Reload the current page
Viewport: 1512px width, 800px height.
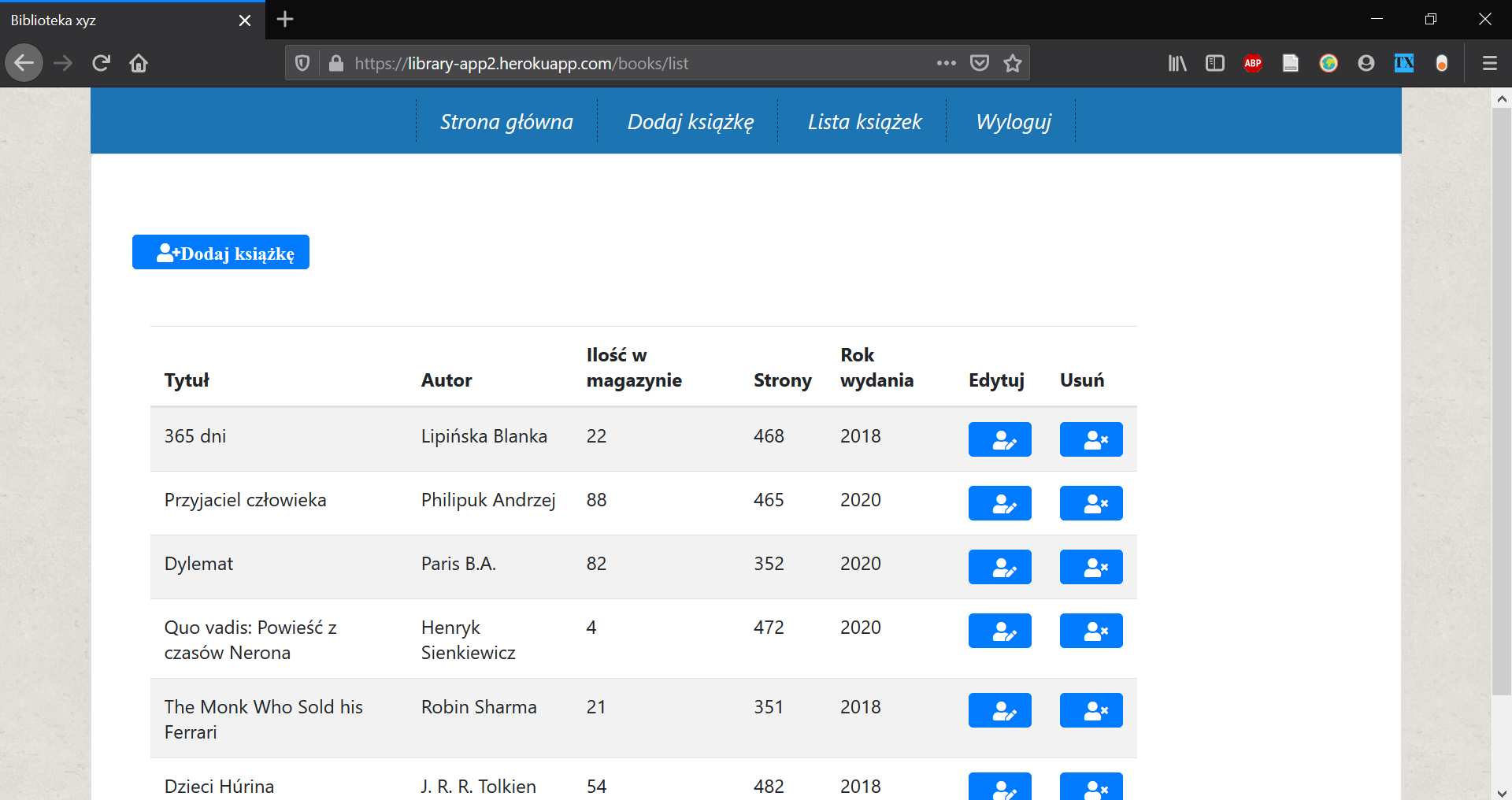click(x=101, y=63)
